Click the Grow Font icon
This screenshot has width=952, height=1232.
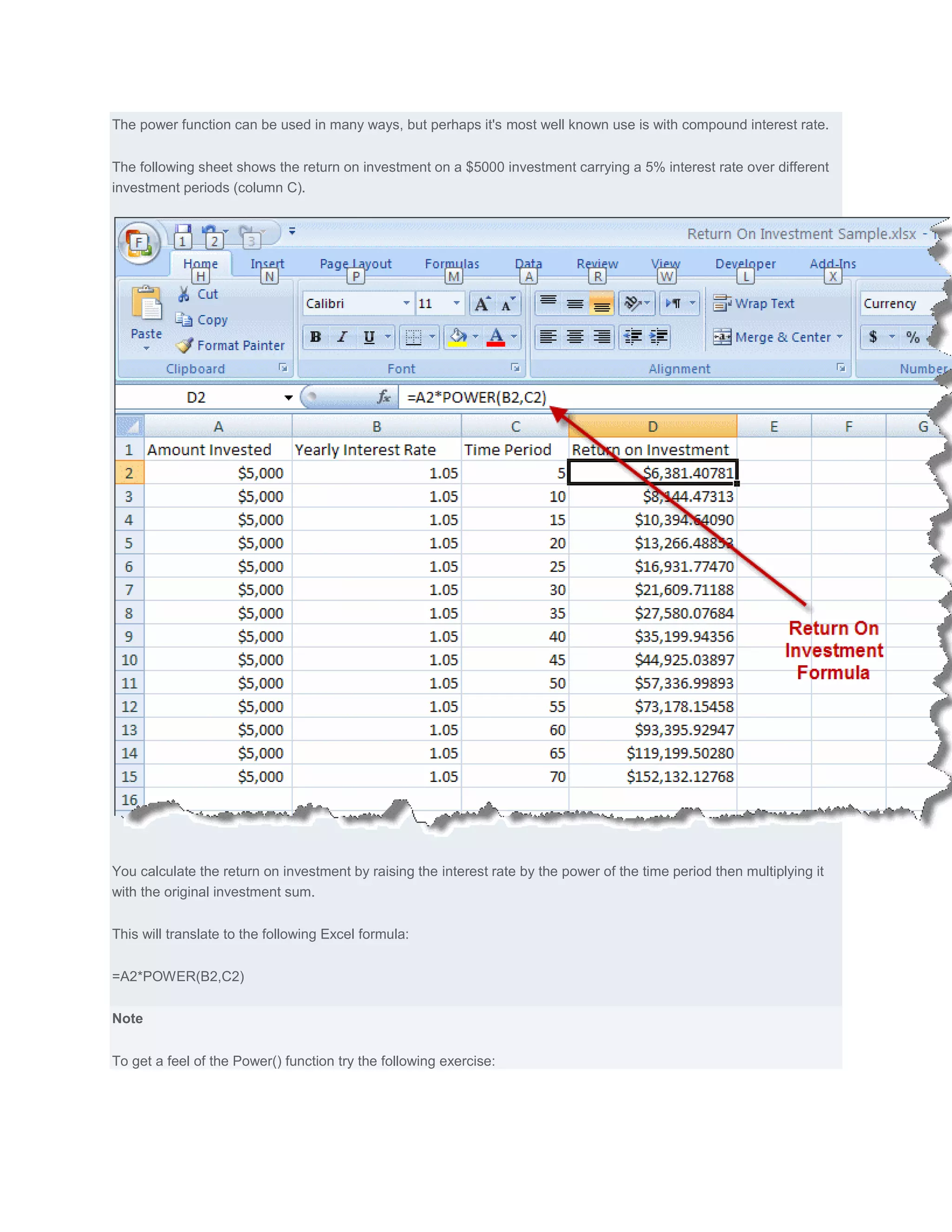point(482,304)
